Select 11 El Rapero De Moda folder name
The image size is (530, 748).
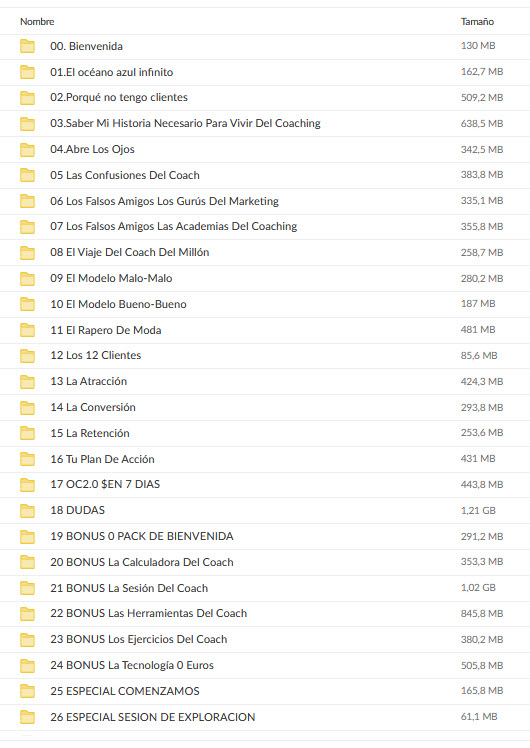(x=105, y=330)
